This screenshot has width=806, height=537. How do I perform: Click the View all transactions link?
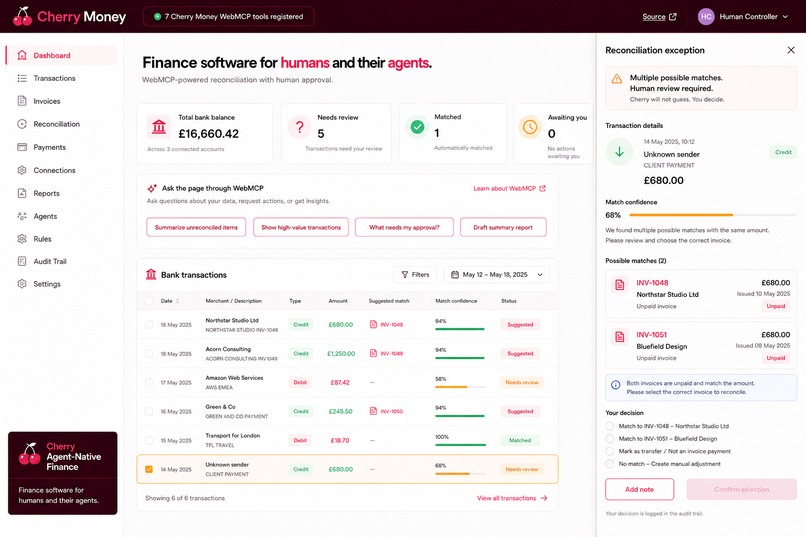(512, 498)
